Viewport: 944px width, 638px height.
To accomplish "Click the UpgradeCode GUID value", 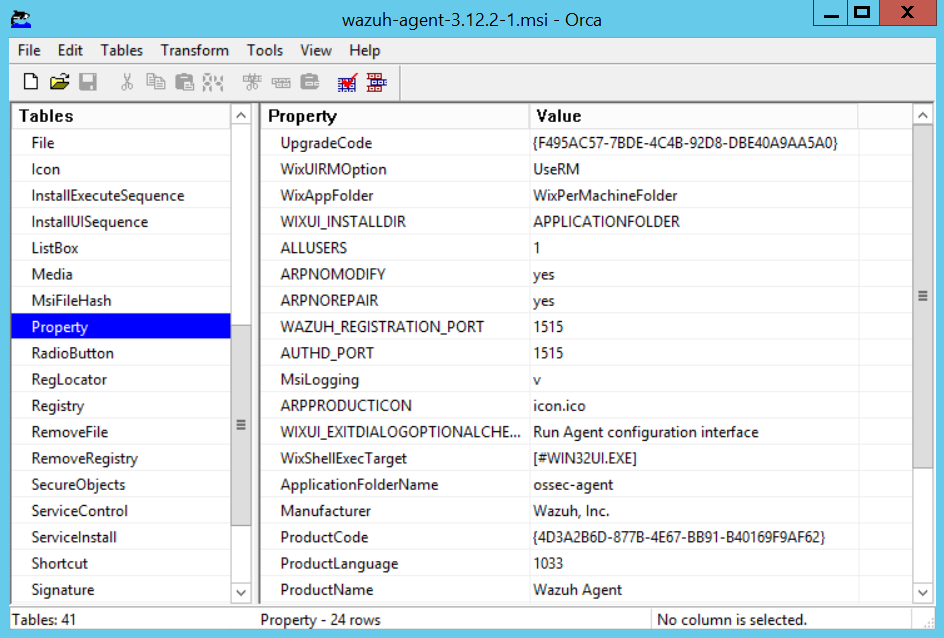I will coord(685,143).
